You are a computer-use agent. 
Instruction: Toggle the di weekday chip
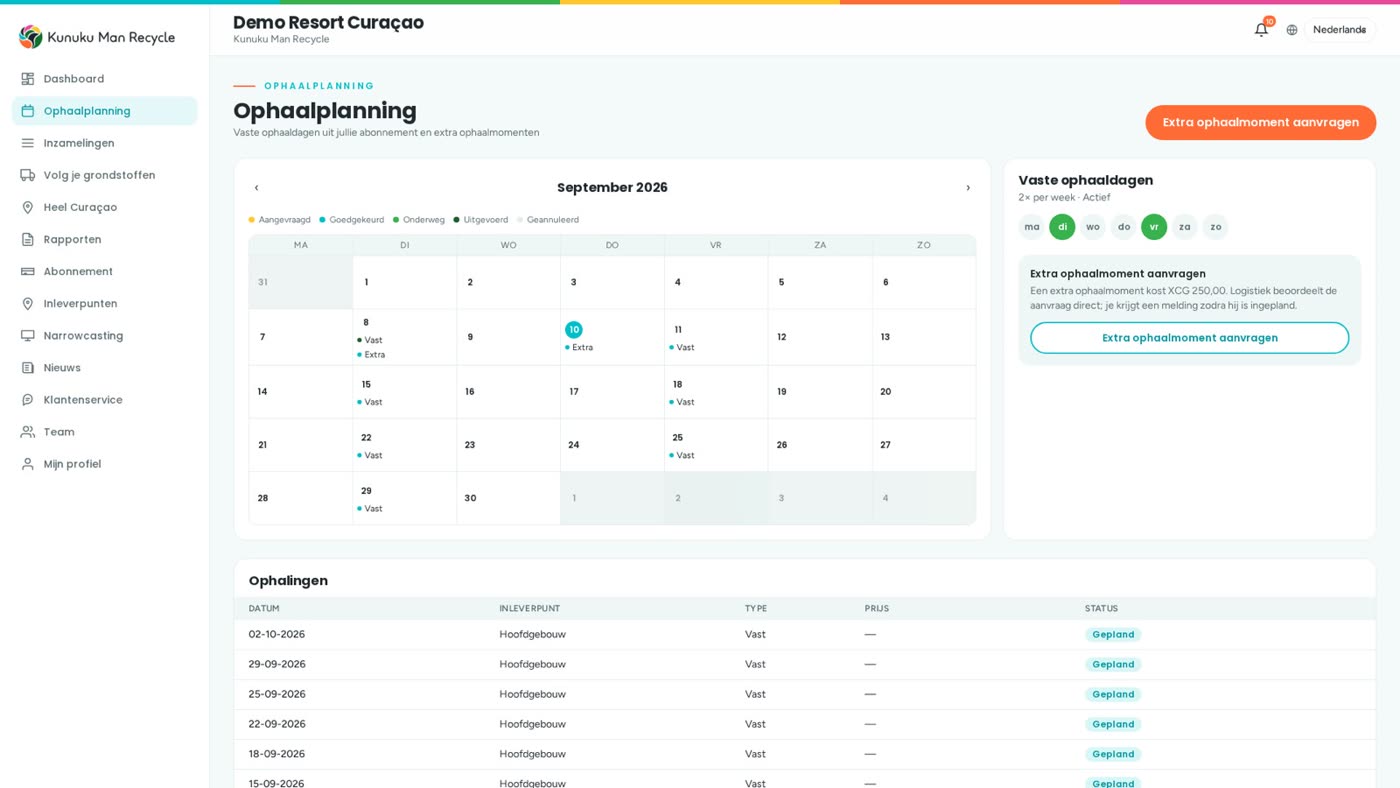(1062, 227)
